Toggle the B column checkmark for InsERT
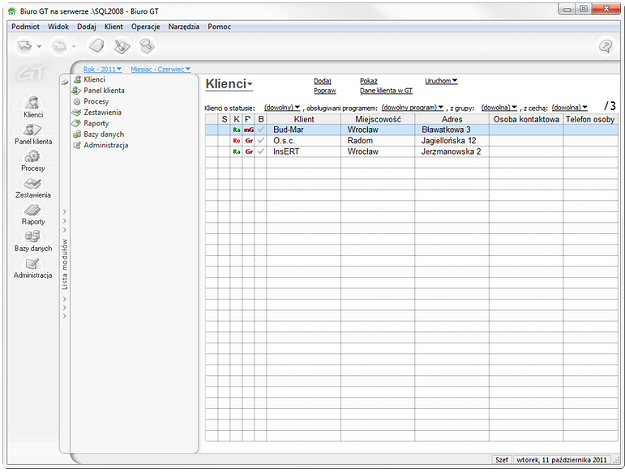This screenshot has height=473, width=625. click(x=260, y=152)
